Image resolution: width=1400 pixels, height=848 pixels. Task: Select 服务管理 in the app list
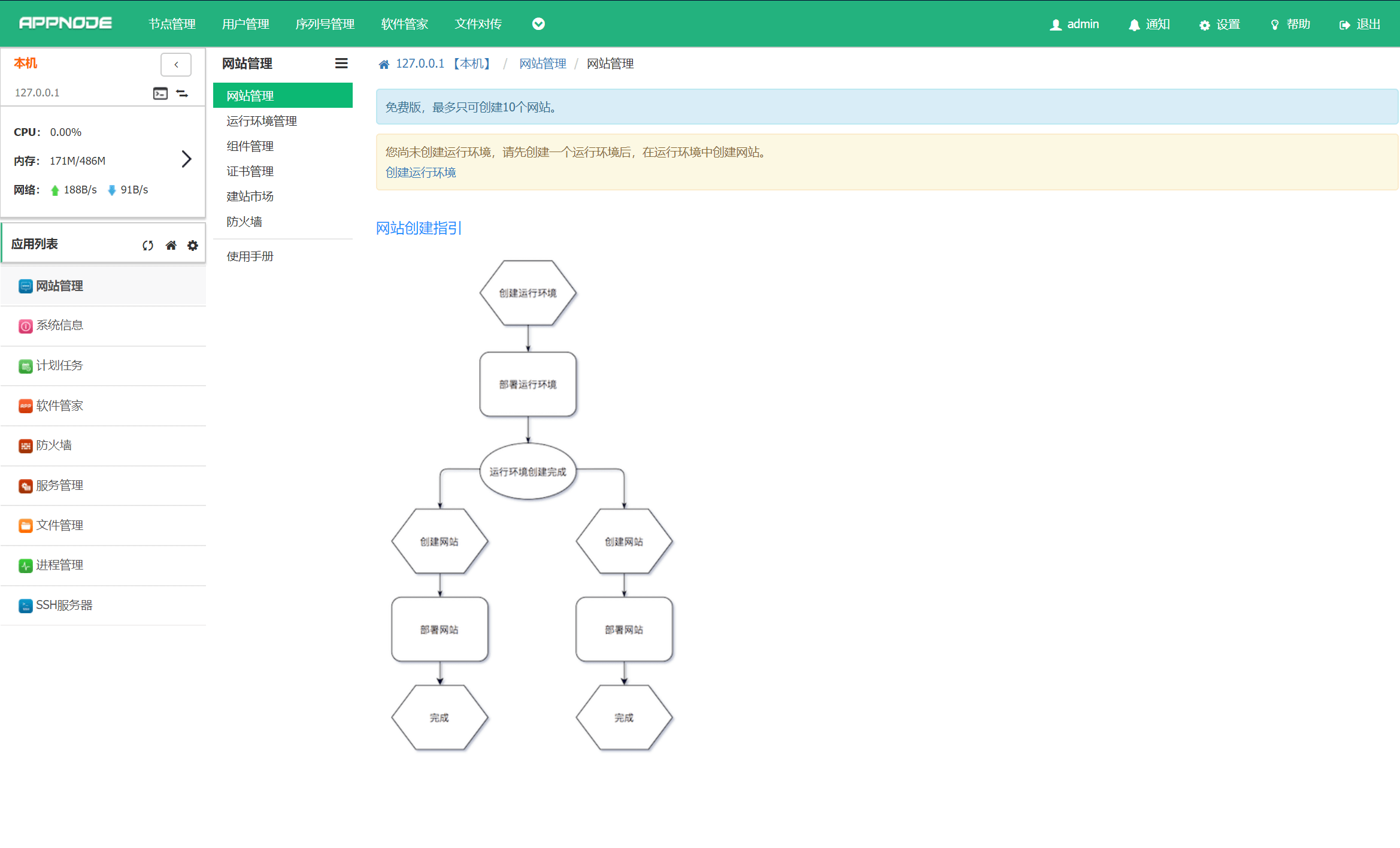click(104, 486)
